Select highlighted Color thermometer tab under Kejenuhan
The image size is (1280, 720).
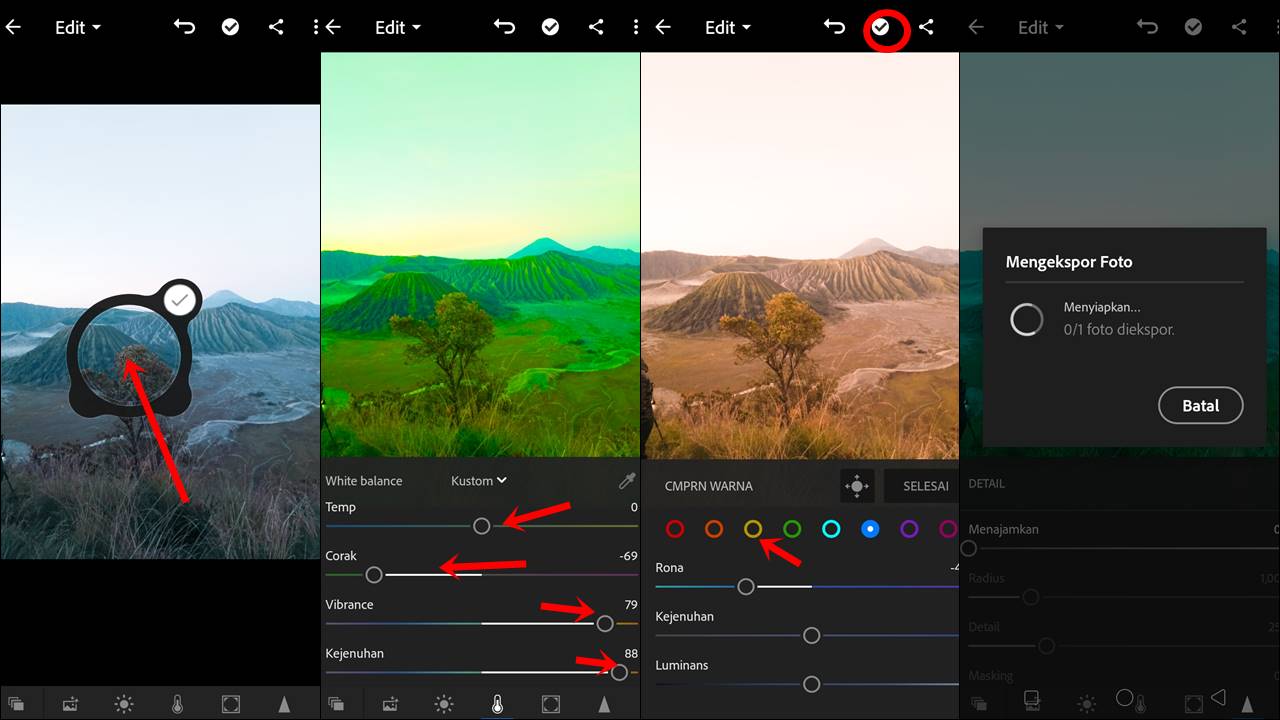(498, 704)
